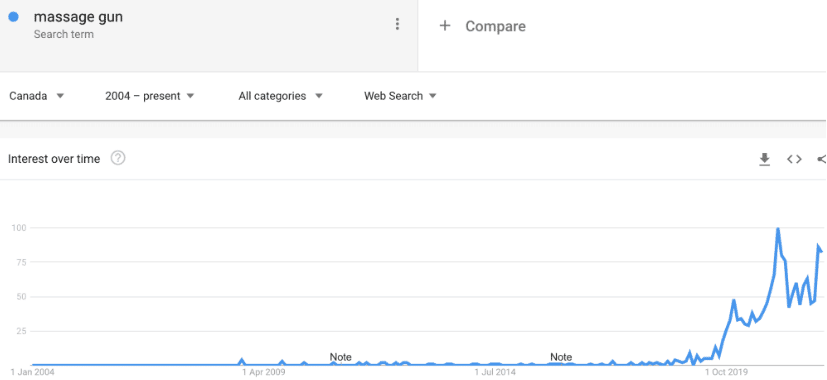
Task: Click the Compare text to add a term
Action: click(x=495, y=26)
